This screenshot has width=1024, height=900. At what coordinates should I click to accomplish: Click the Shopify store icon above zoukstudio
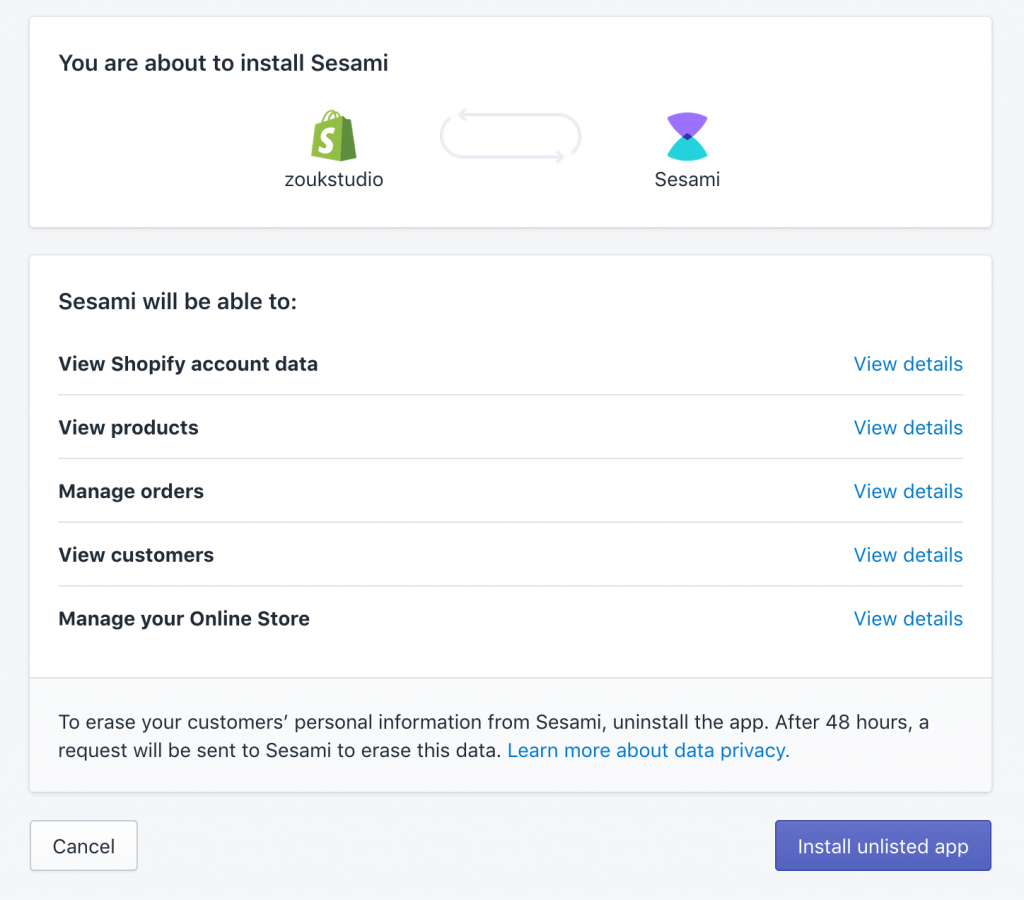point(334,135)
